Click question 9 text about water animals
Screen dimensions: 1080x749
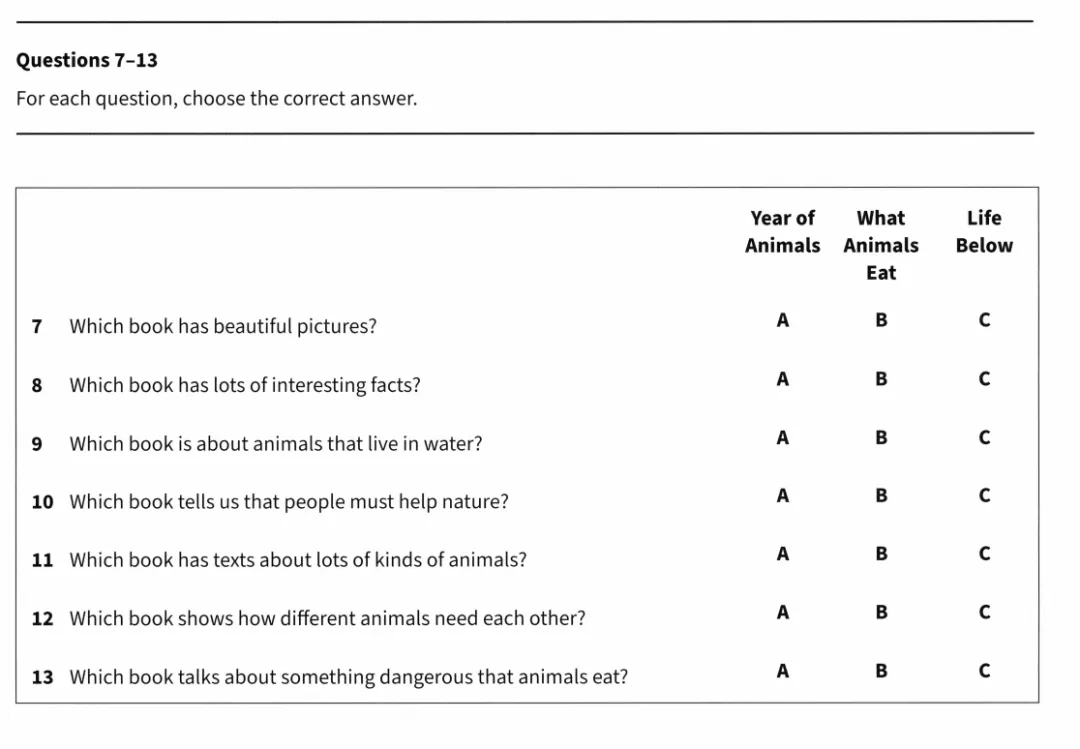(275, 444)
